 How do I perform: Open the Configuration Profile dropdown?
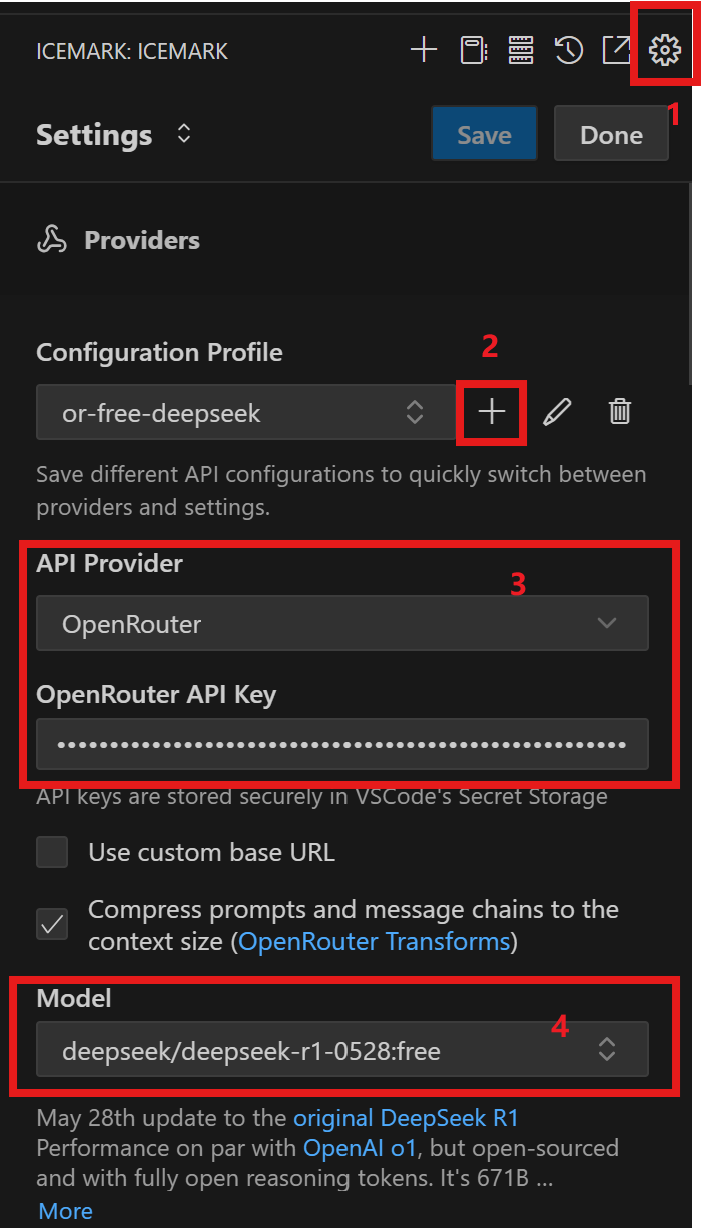tap(246, 412)
